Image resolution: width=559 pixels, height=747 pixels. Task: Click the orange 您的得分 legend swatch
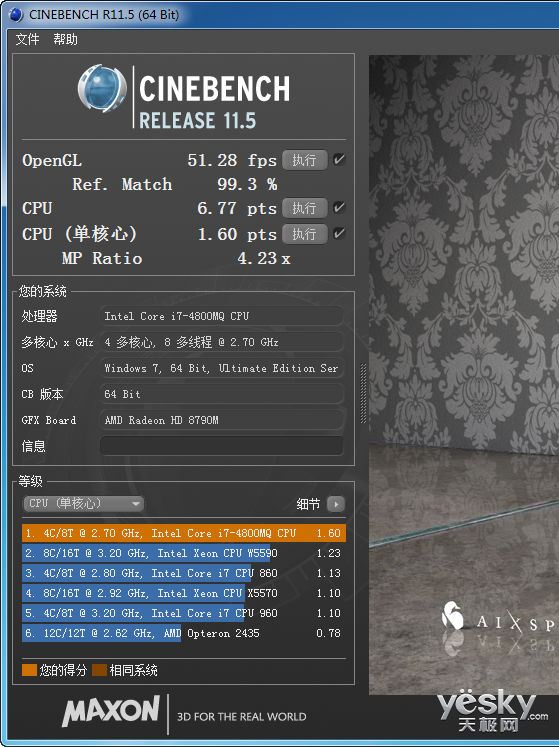click(x=29, y=670)
